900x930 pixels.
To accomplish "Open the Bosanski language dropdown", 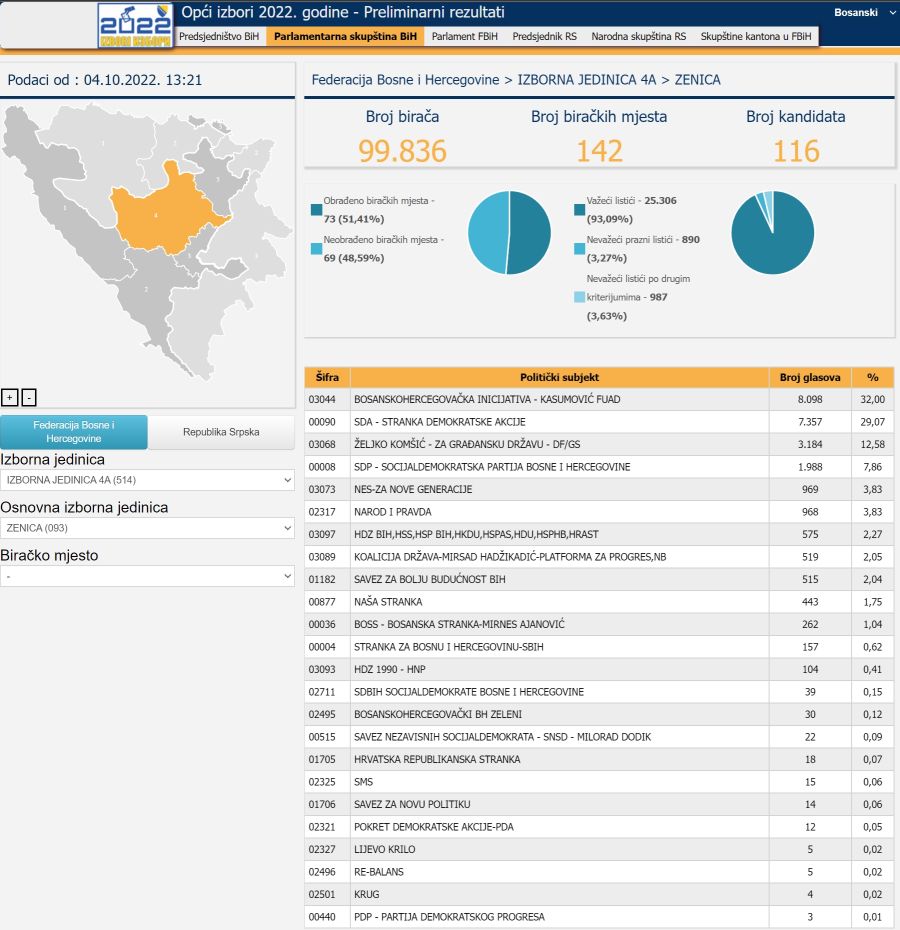I will point(864,13).
